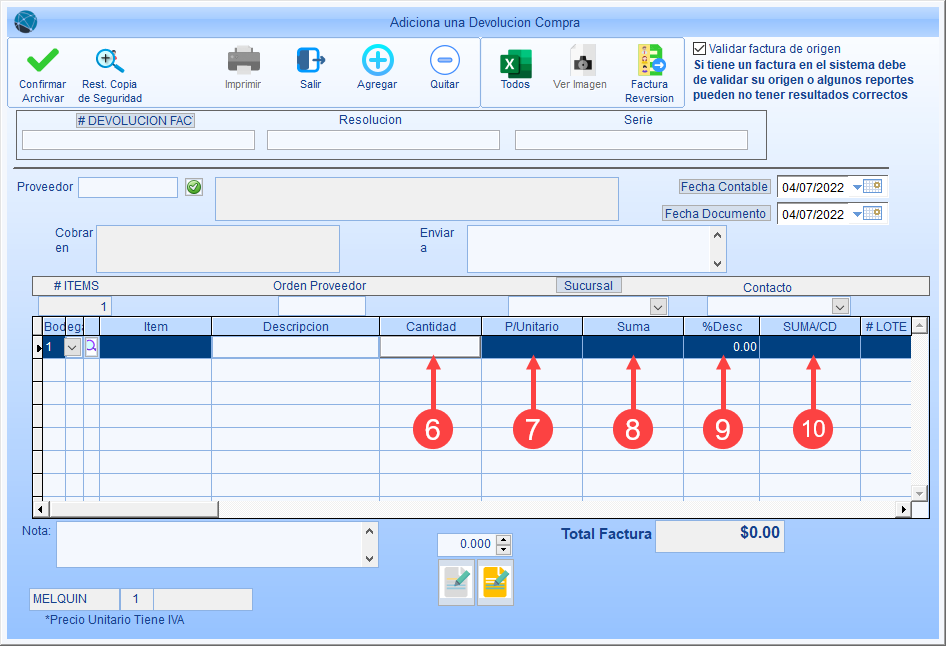Click the Fecha Contable label button
946x646 pixels.
point(724,187)
